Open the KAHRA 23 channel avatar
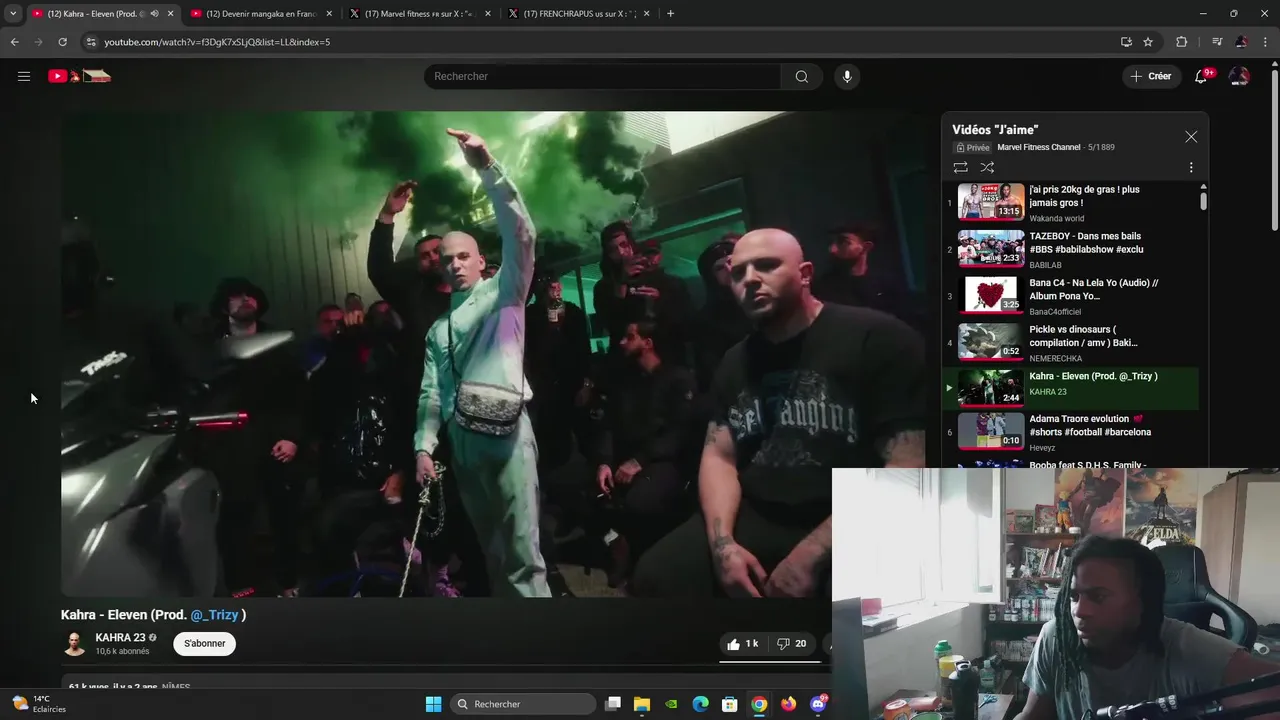The height and width of the screenshot is (720, 1280). pyautogui.click(x=74, y=644)
